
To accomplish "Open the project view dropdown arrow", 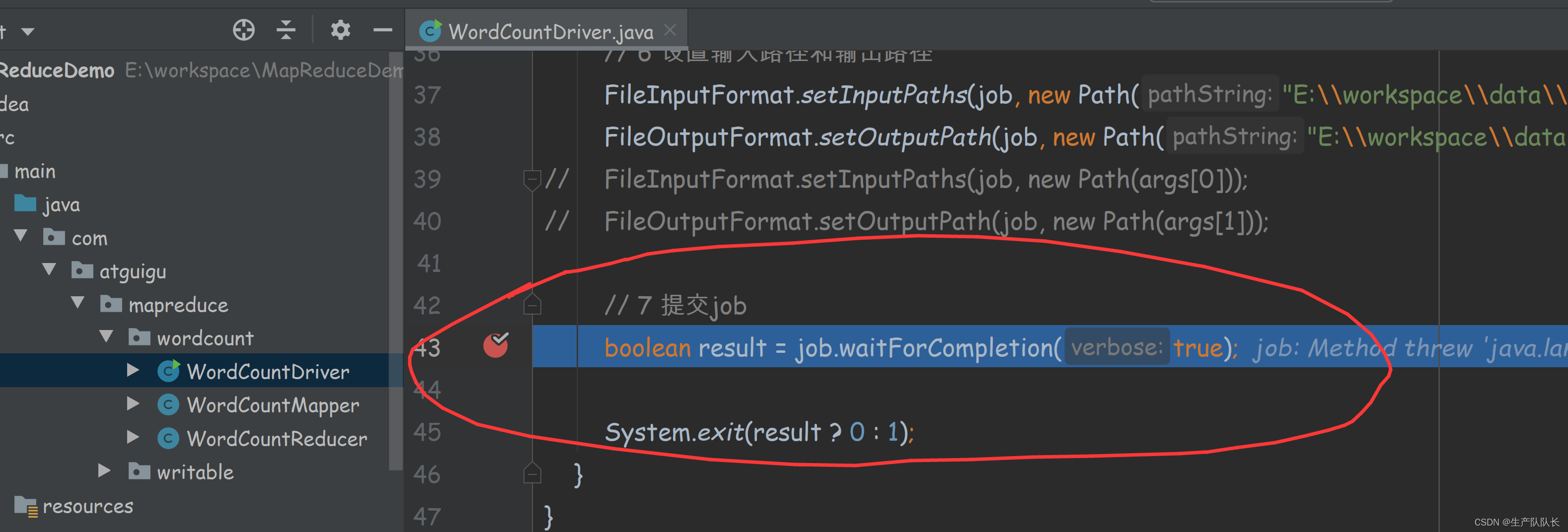I will tap(27, 31).
